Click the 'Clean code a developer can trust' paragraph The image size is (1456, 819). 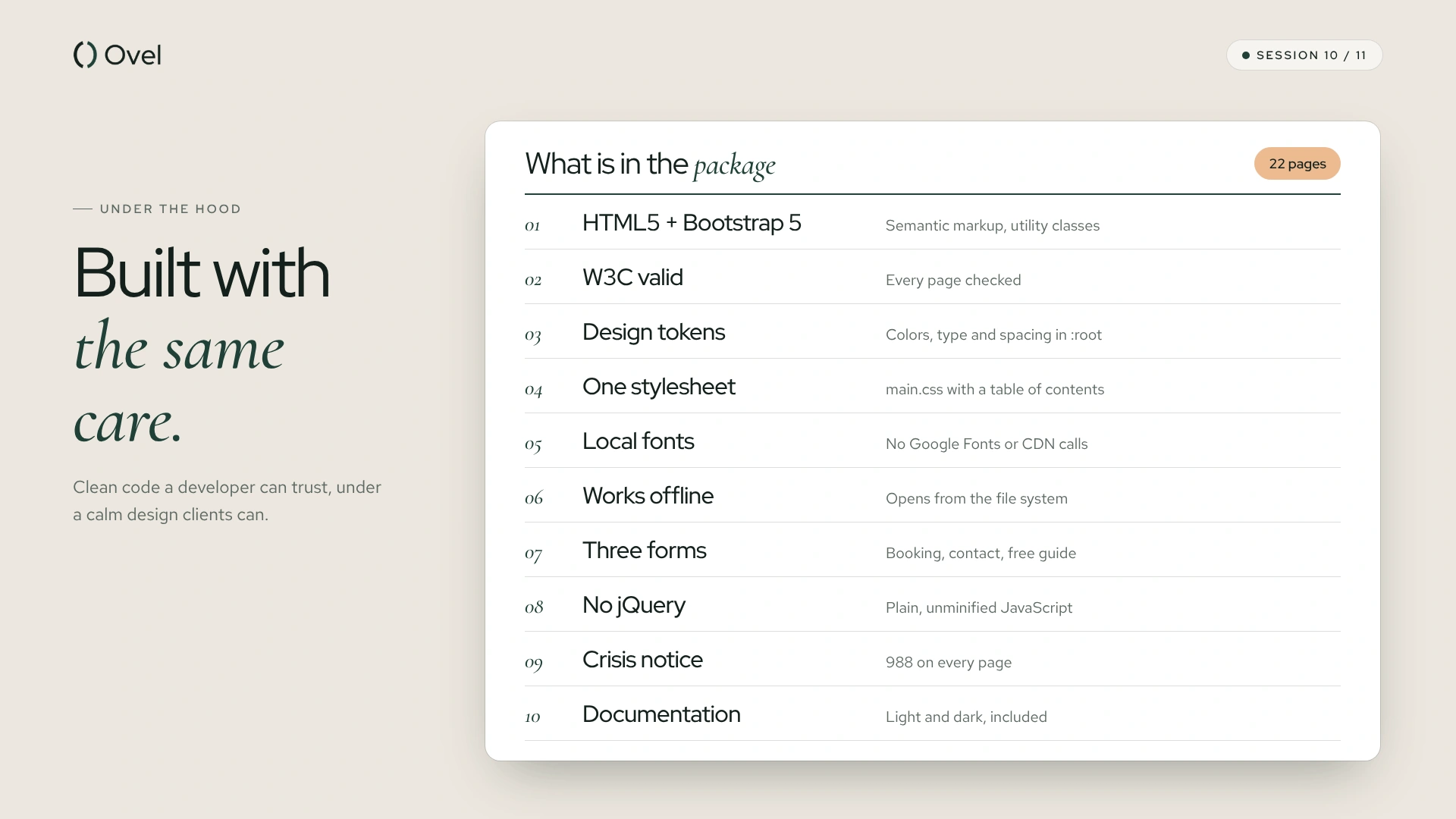(x=227, y=500)
